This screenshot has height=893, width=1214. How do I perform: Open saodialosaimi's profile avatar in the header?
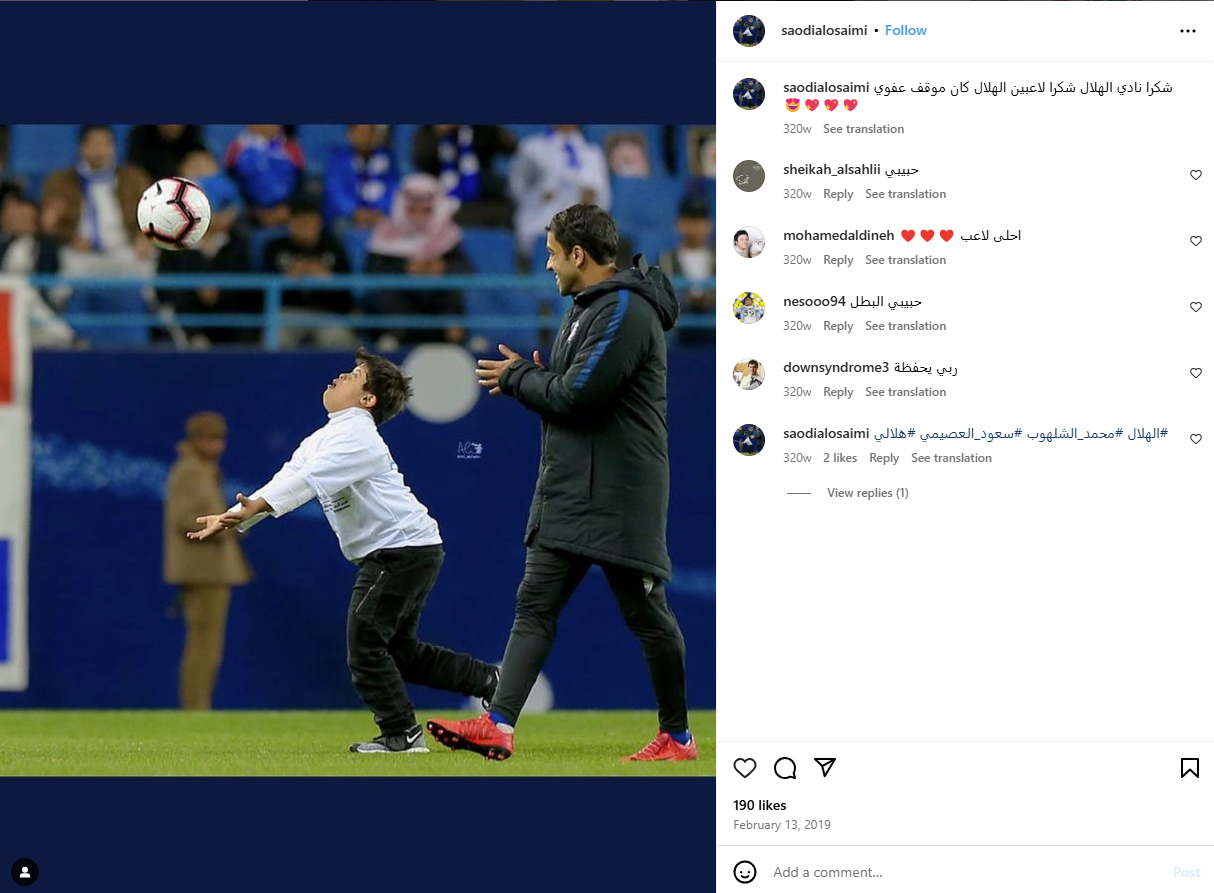point(749,31)
